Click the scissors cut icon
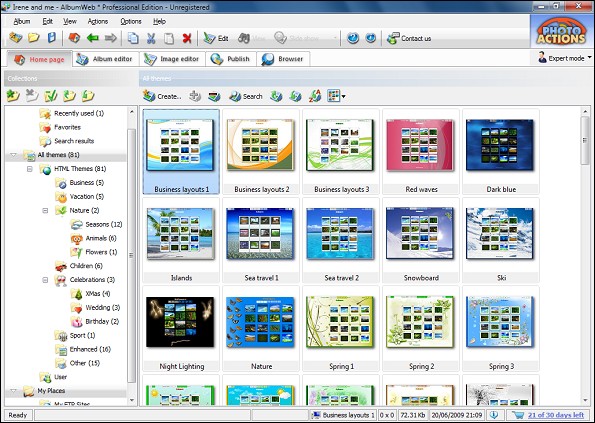 pos(151,38)
